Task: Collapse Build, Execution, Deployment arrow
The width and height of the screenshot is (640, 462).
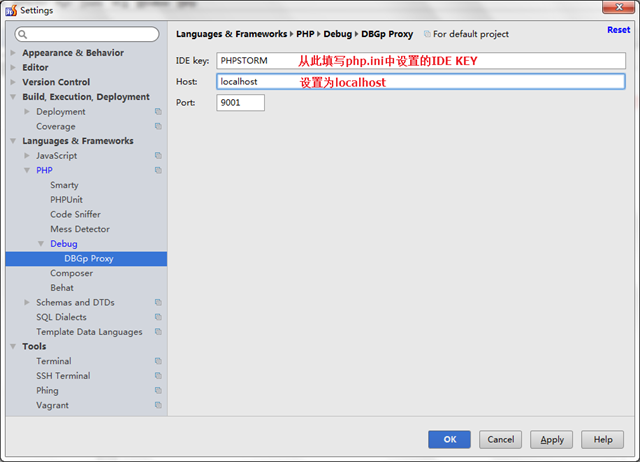Action: coord(13,97)
